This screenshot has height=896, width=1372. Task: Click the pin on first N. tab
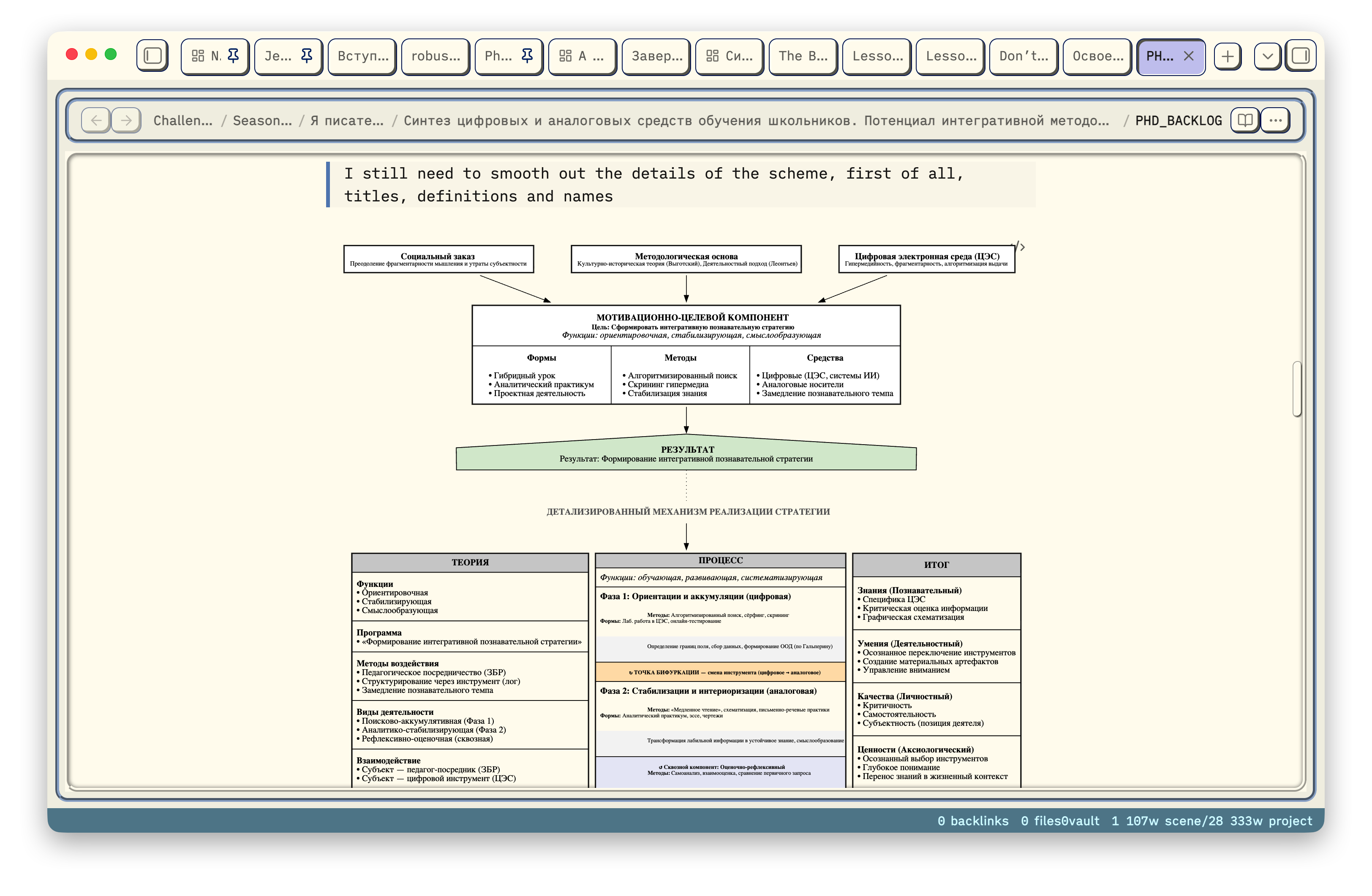pyautogui.click(x=234, y=56)
